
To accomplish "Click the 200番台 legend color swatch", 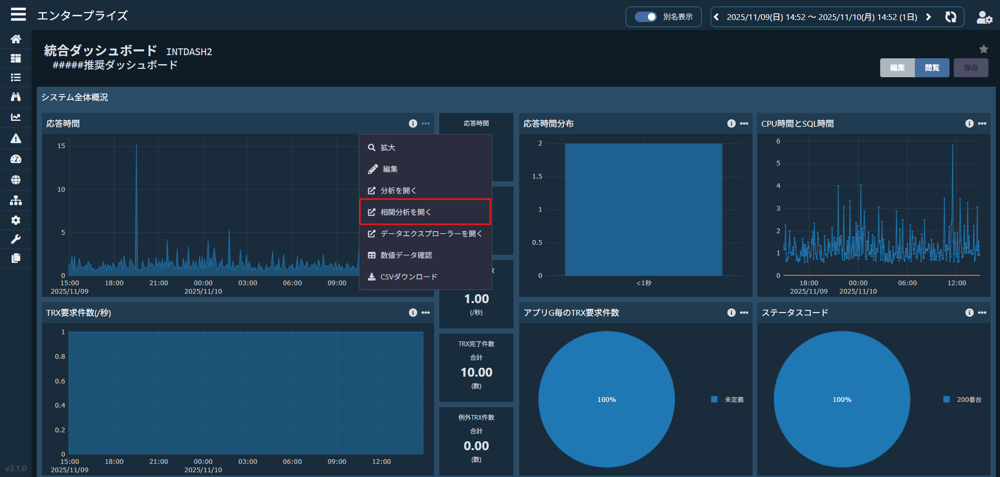I will (946, 399).
